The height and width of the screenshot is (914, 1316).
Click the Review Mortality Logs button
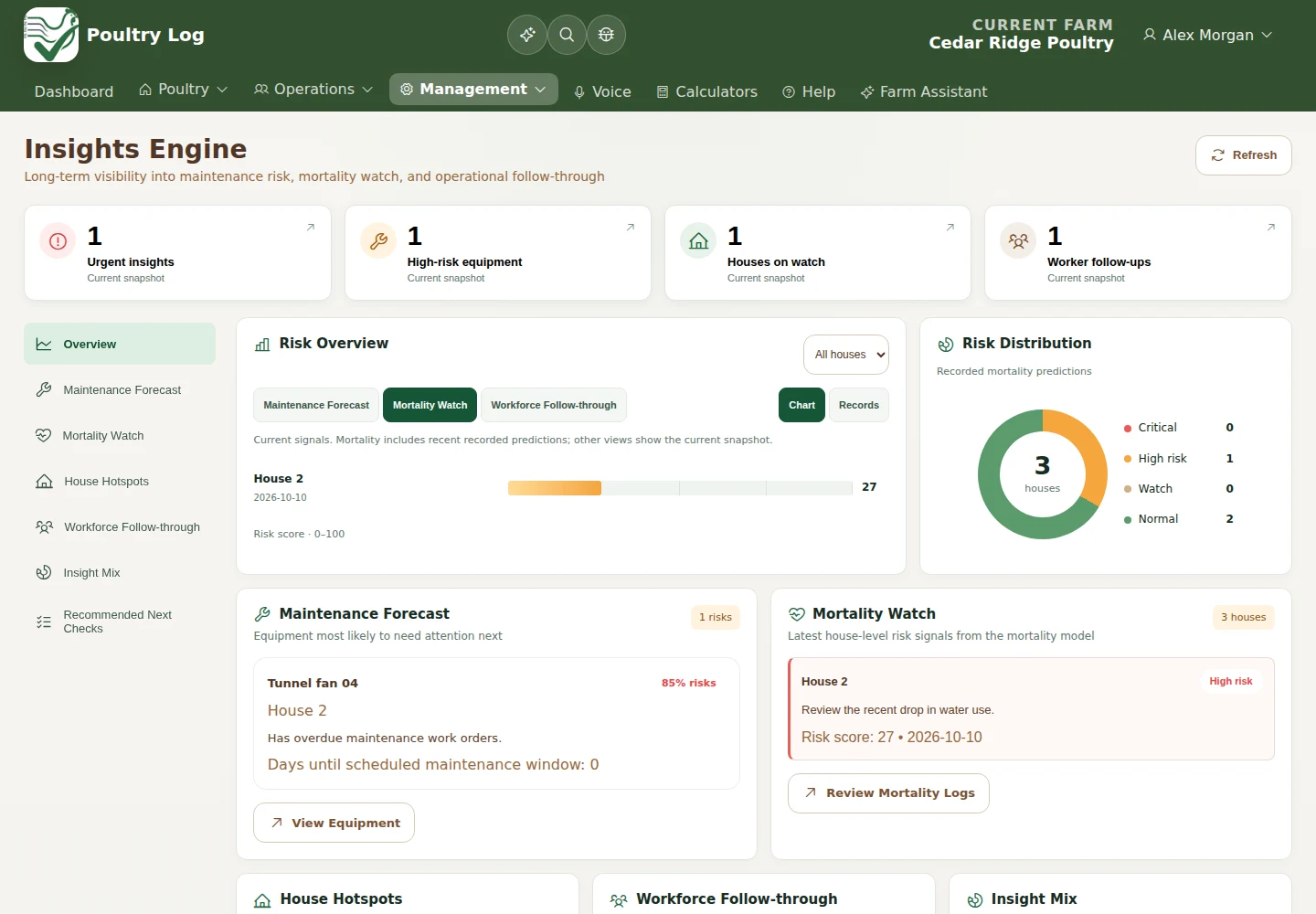coord(888,793)
